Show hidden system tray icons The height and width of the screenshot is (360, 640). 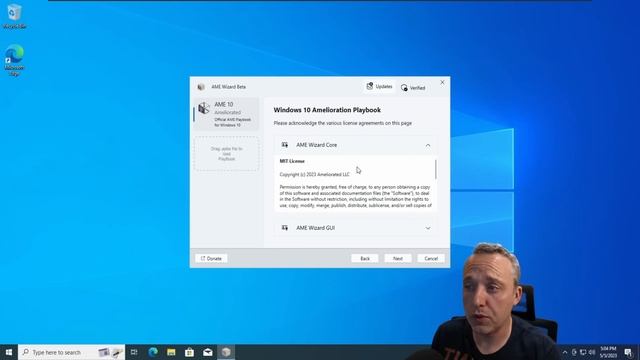click(565, 352)
